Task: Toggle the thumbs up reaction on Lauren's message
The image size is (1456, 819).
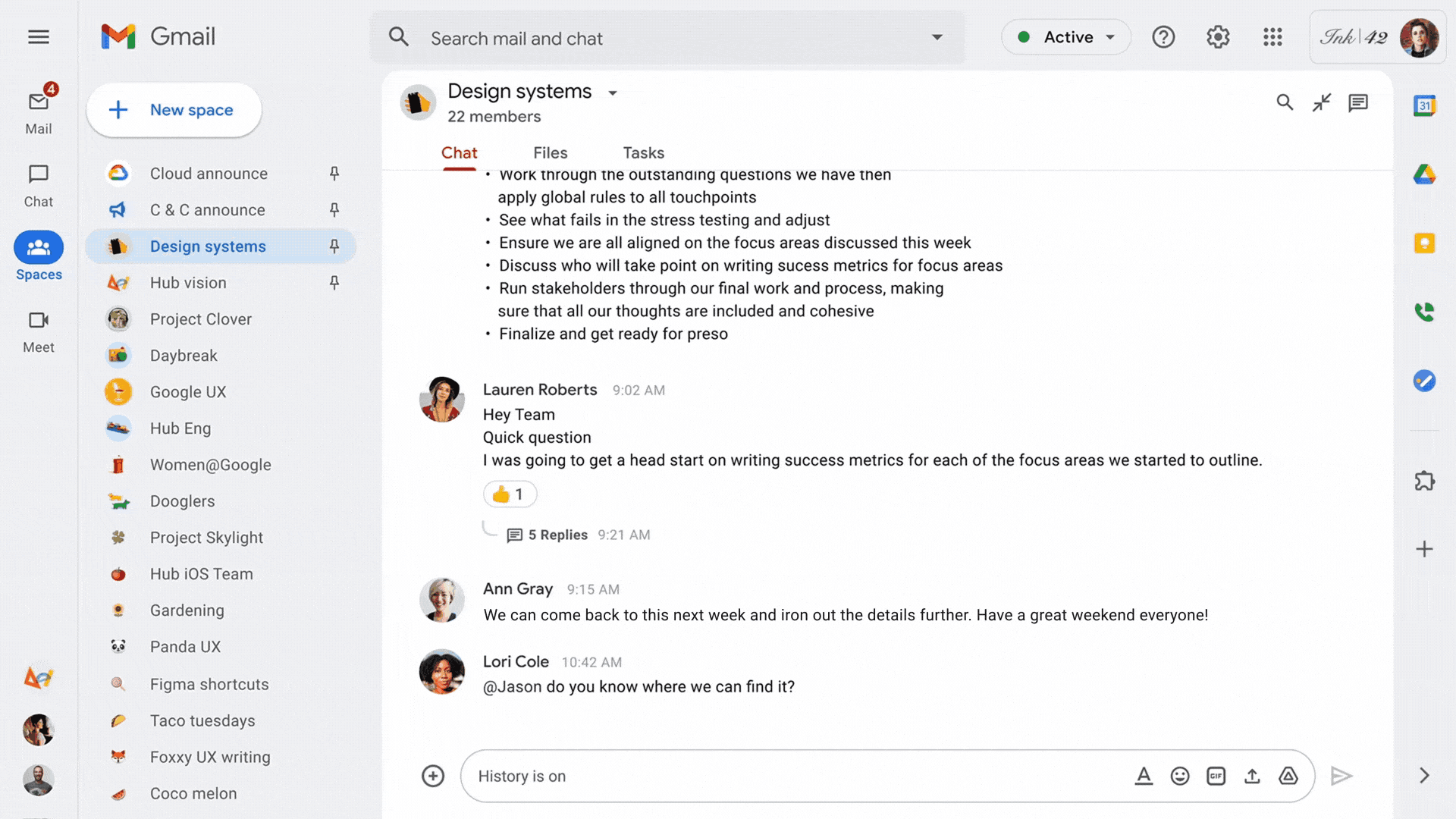Action: click(508, 493)
